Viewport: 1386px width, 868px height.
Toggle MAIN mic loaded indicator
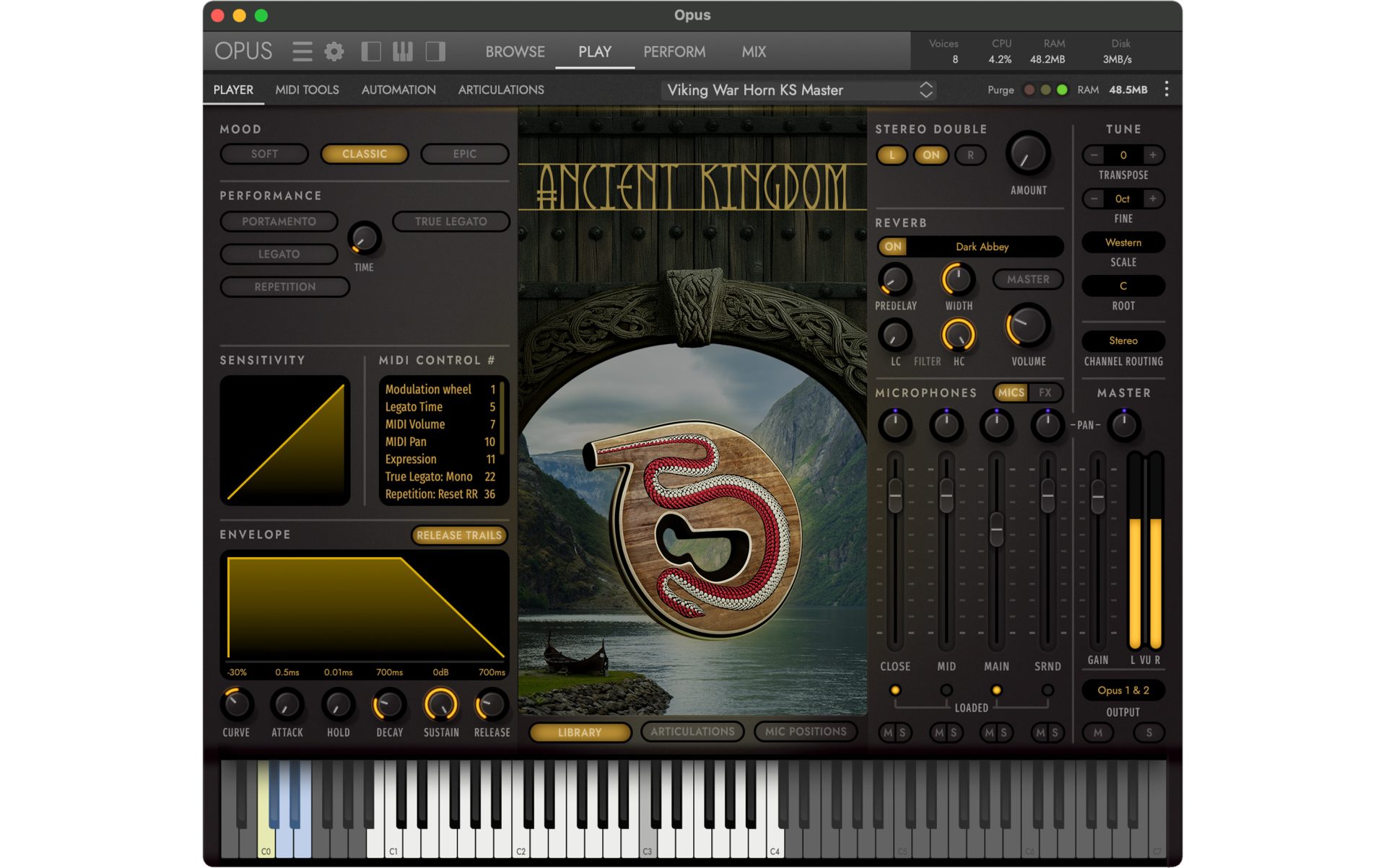click(x=996, y=691)
